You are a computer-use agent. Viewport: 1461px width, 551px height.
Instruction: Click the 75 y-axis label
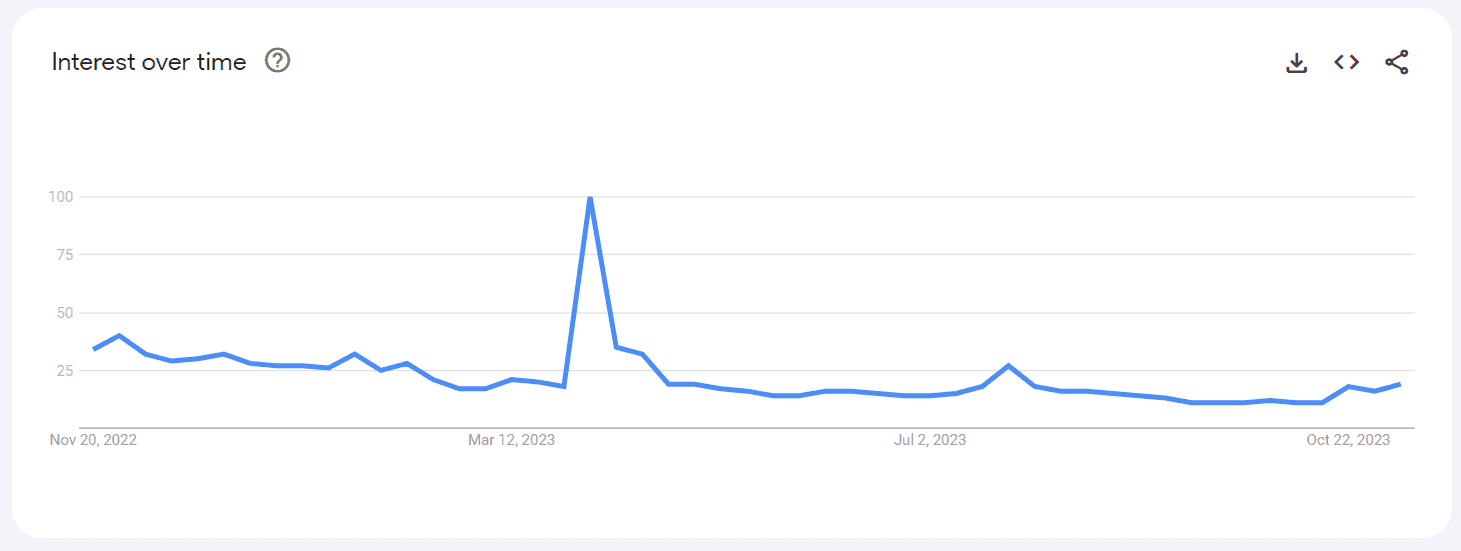tap(65, 255)
